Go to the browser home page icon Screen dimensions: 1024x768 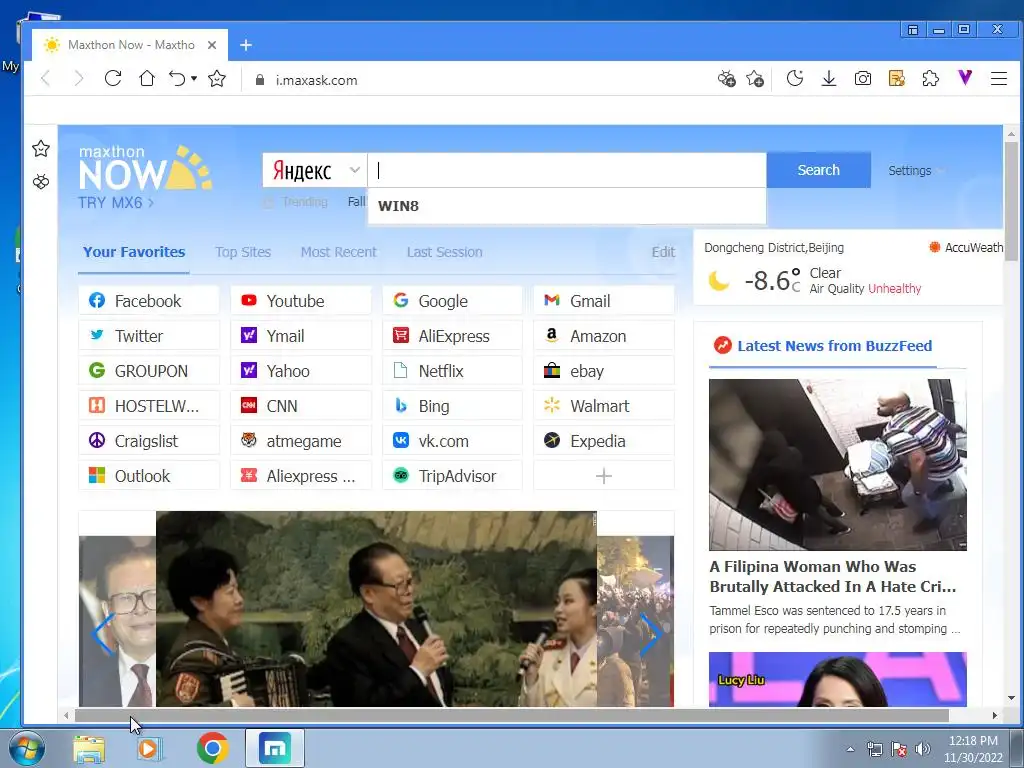[x=147, y=79]
